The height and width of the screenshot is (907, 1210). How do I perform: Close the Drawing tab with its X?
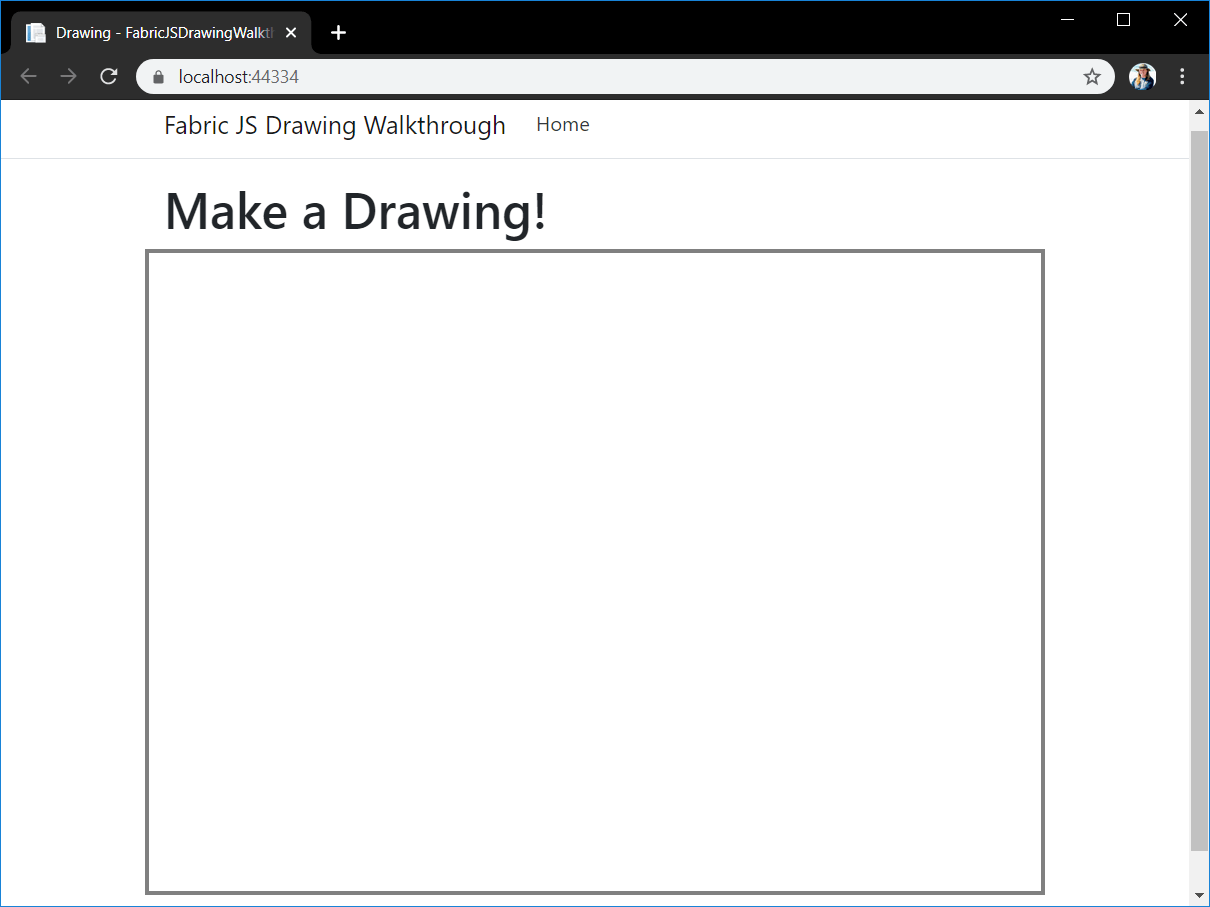pyautogui.click(x=290, y=32)
